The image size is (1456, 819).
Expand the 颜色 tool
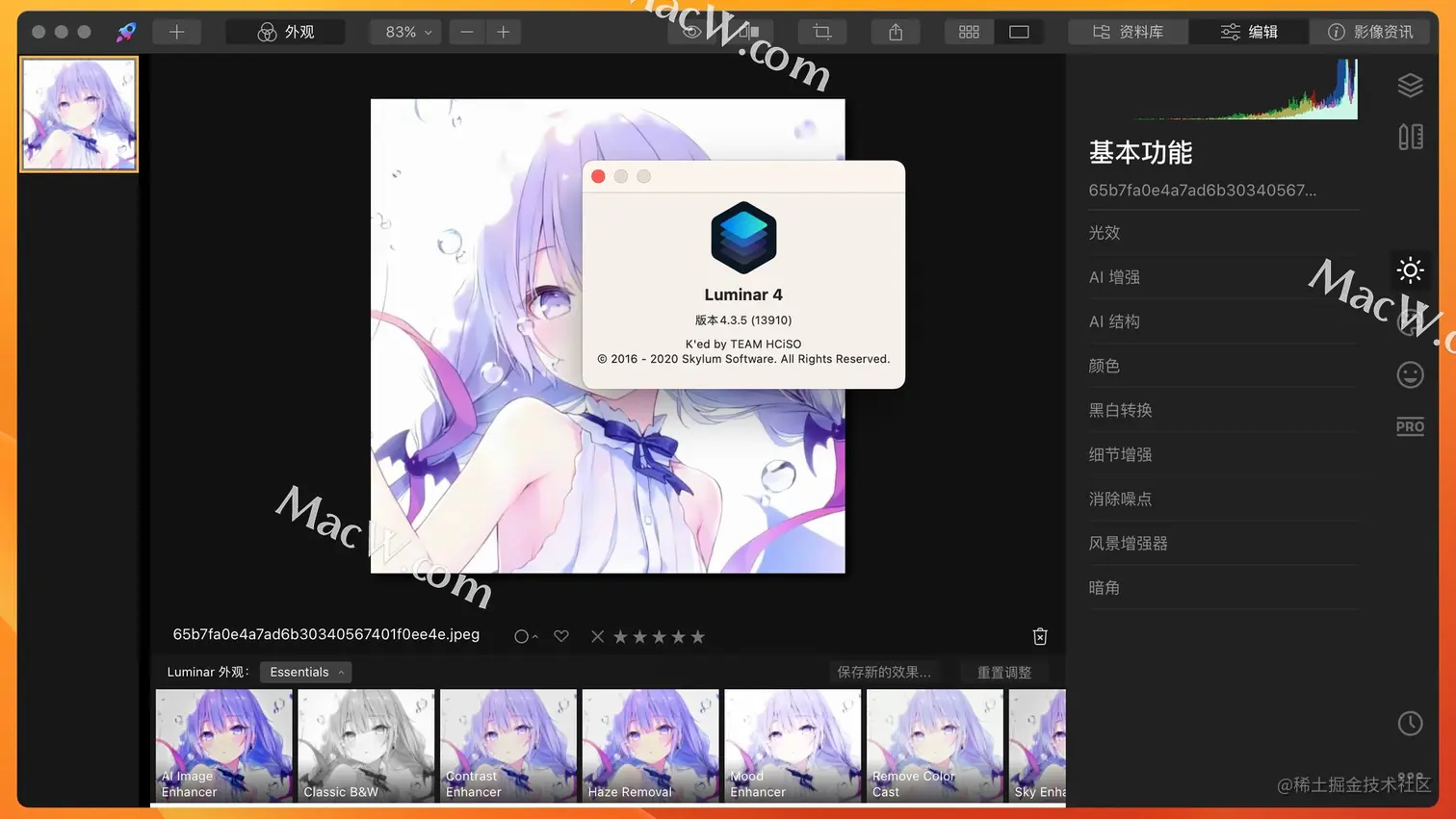point(1223,366)
